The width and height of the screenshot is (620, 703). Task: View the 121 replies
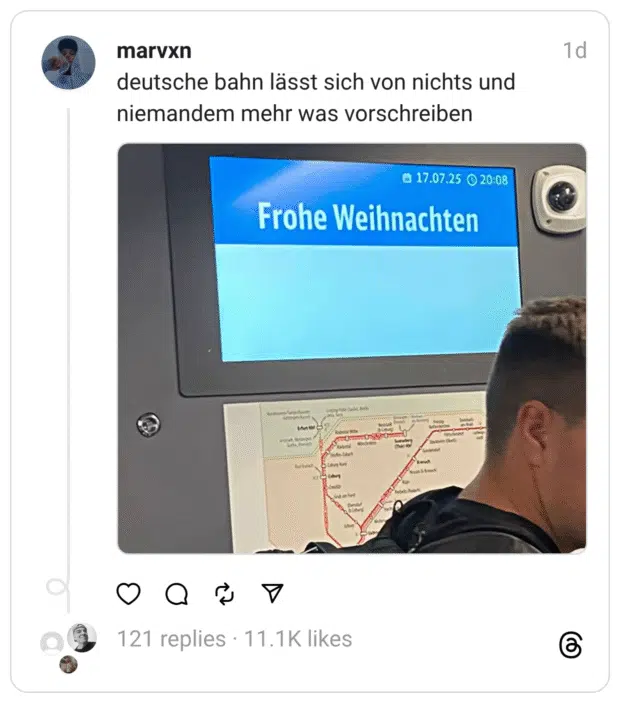pos(171,638)
